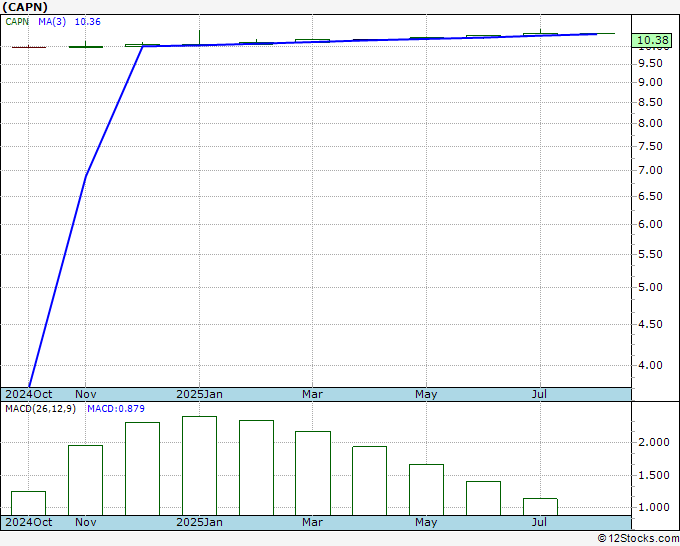Select the MA(3) indicator label

(52, 22)
